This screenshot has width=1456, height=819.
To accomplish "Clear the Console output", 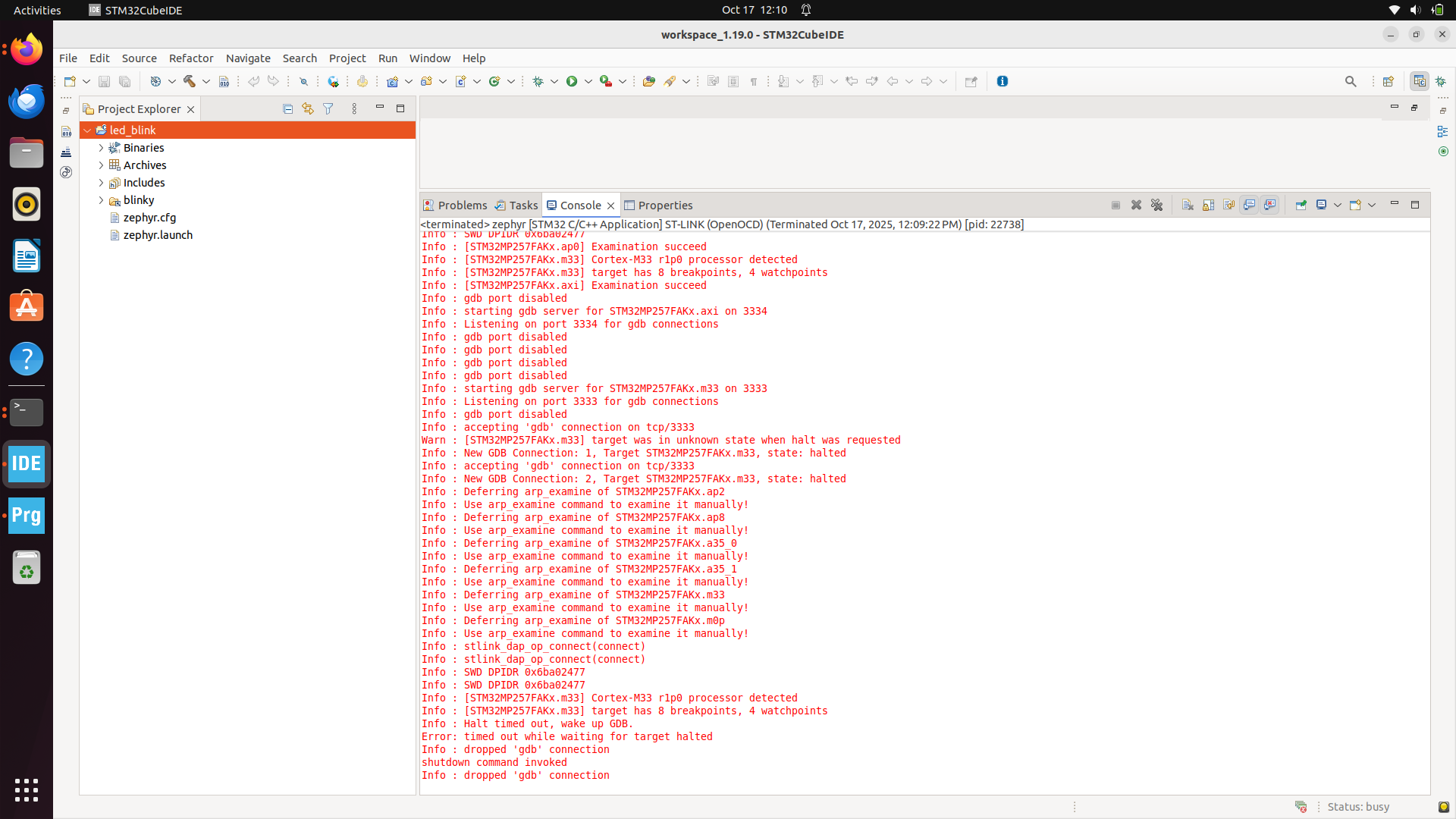I will pyautogui.click(x=1188, y=205).
